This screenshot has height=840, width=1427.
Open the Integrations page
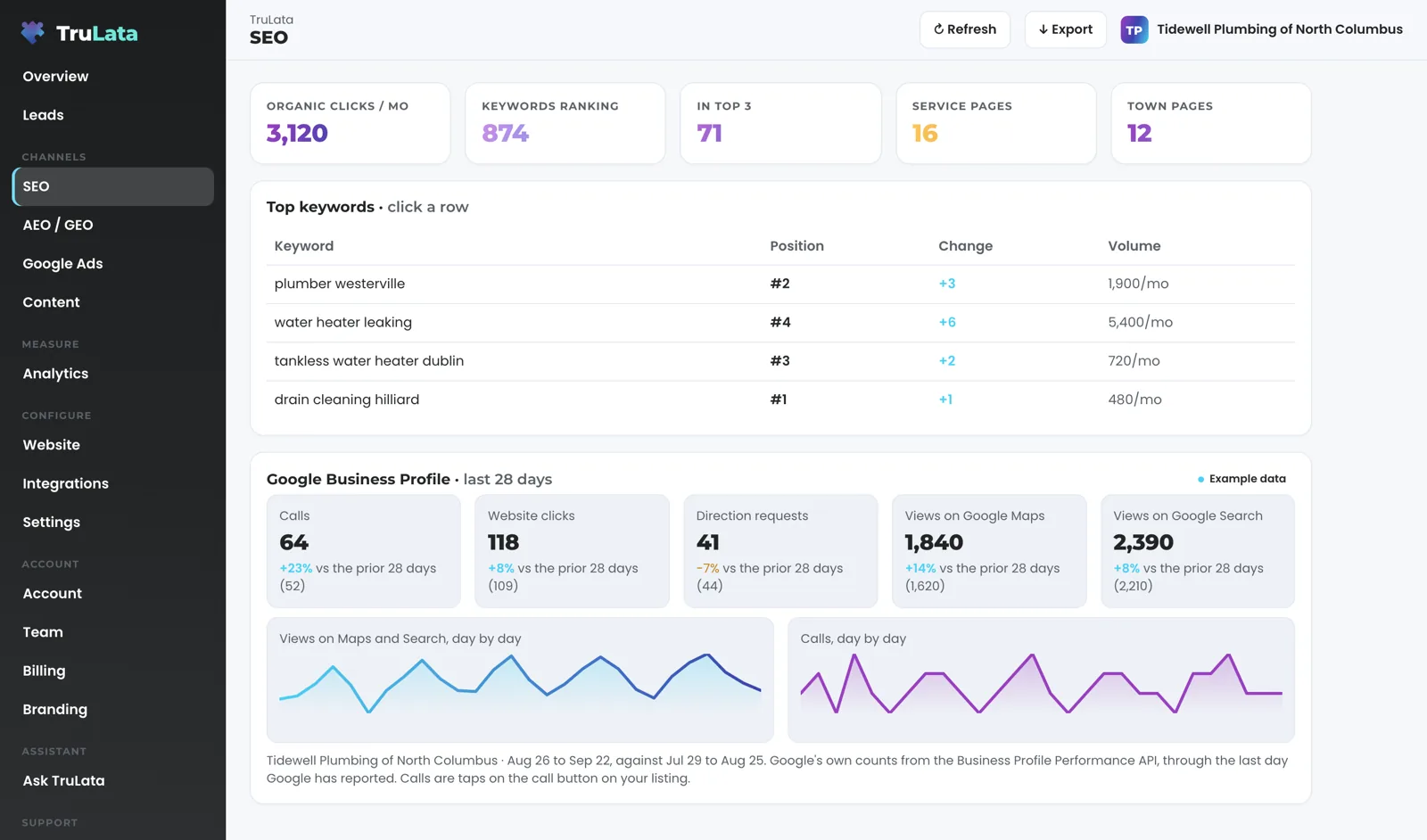pyautogui.click(x=113, y=483)
